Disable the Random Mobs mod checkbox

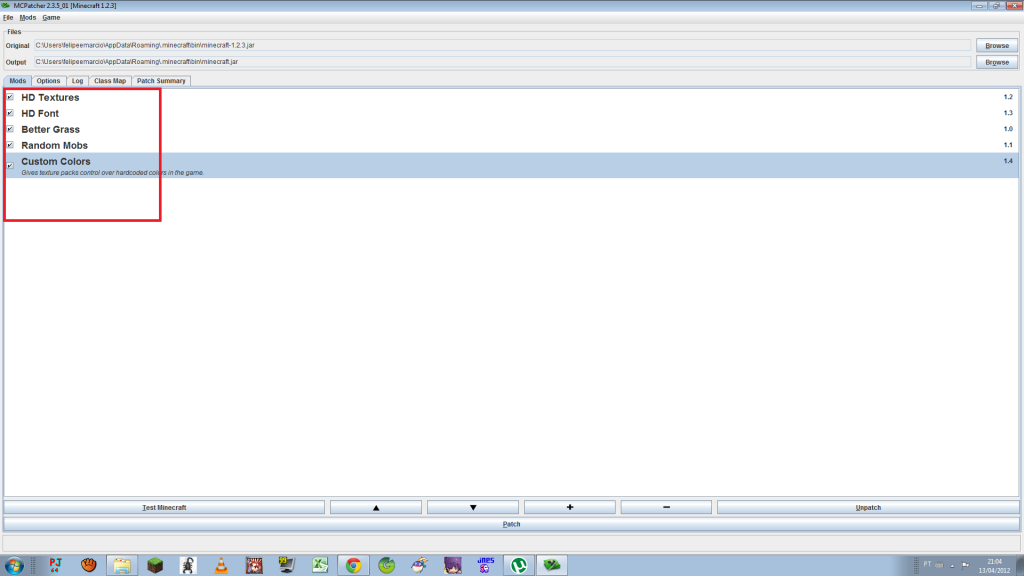[x=10, y=145]
